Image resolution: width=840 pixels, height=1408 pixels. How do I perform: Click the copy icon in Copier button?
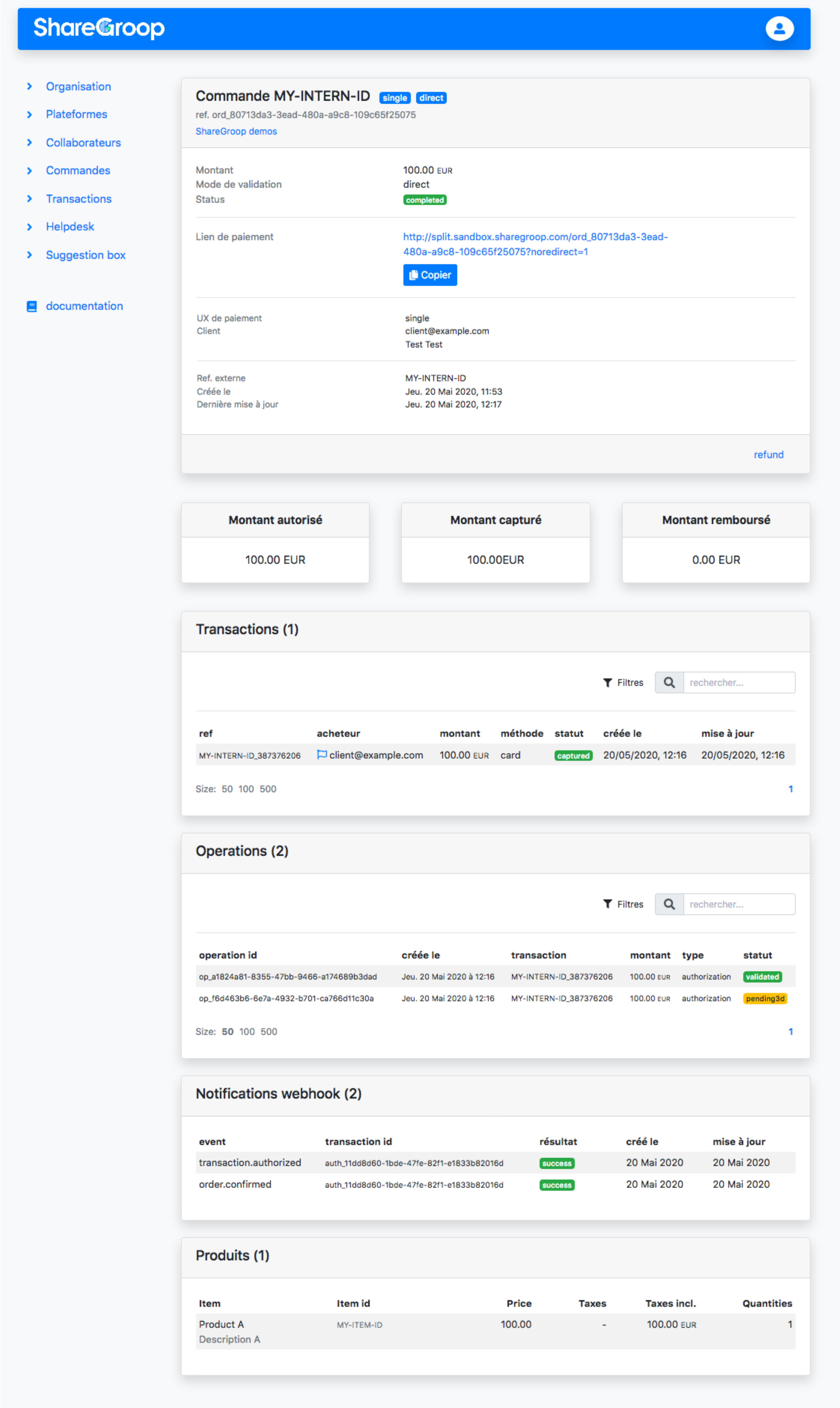[413, 275]
